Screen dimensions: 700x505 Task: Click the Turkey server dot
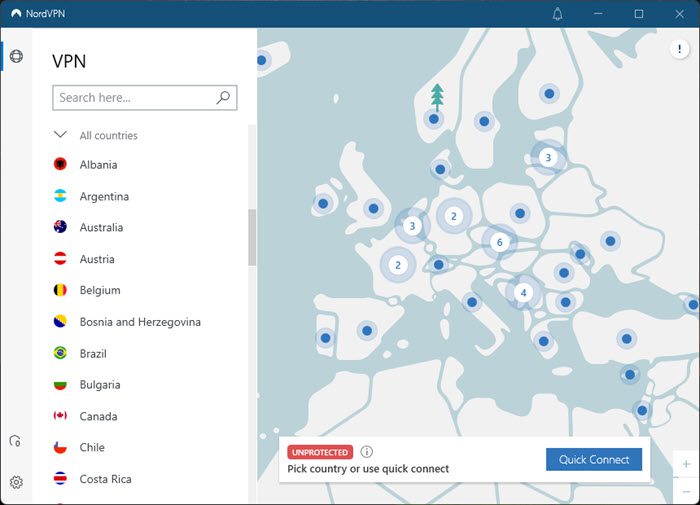pyautogui.click(x=626, y=339)
